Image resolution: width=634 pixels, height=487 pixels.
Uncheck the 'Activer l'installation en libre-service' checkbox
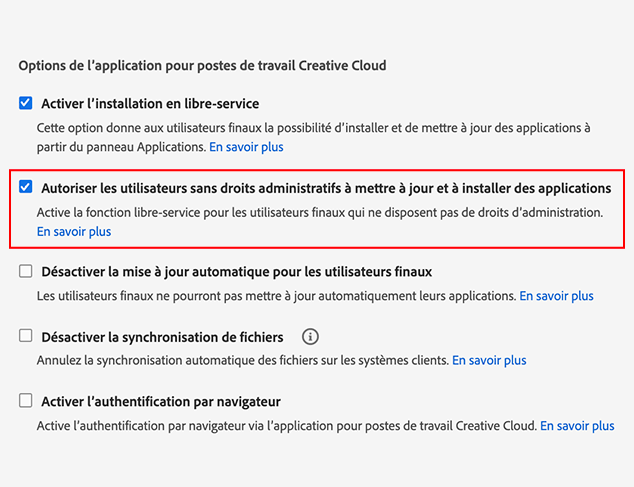[26, 103]
